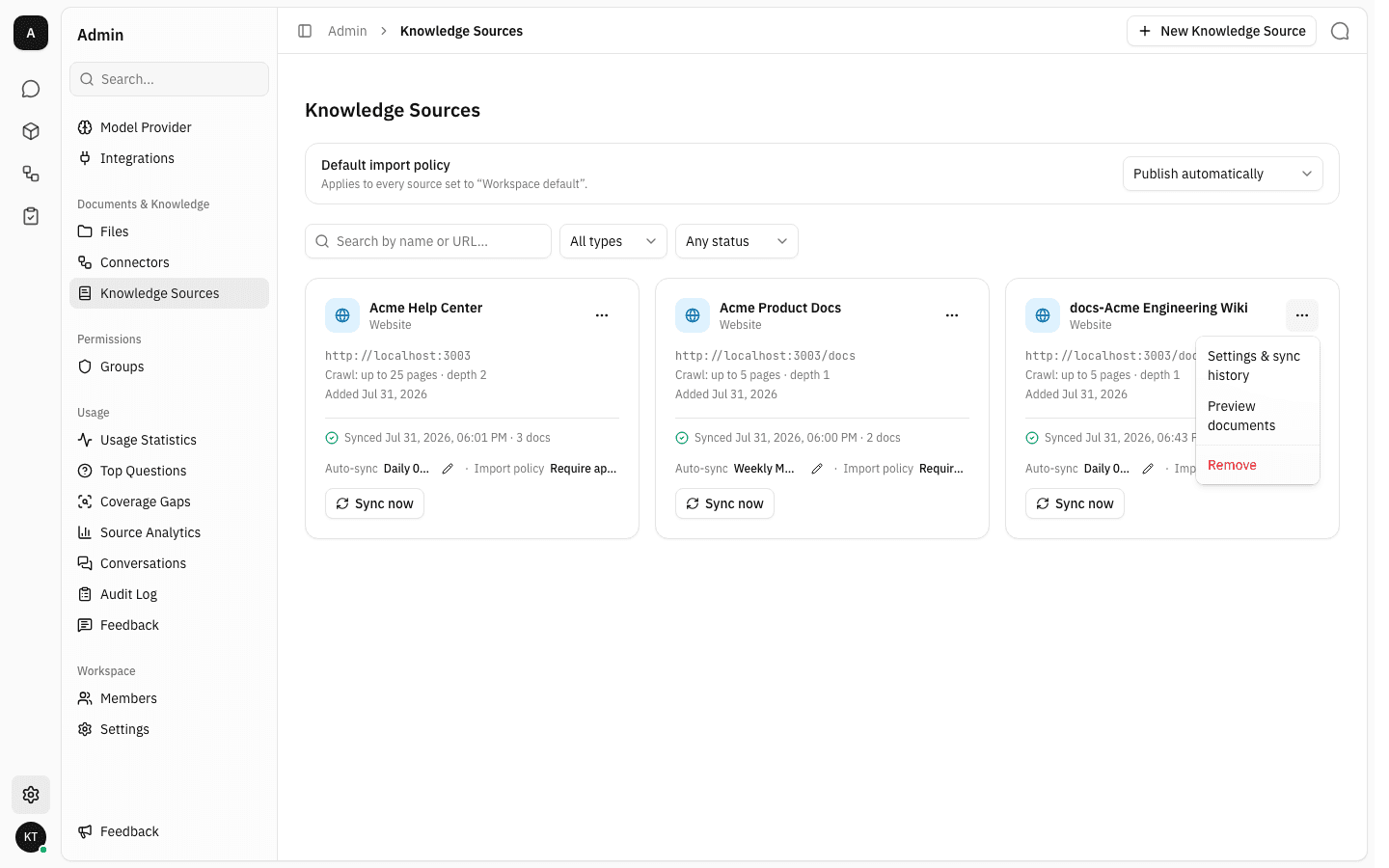Open more options for Acme Help Center
The width and height of the screenshot is (1389, 868).
coord(602,315)
